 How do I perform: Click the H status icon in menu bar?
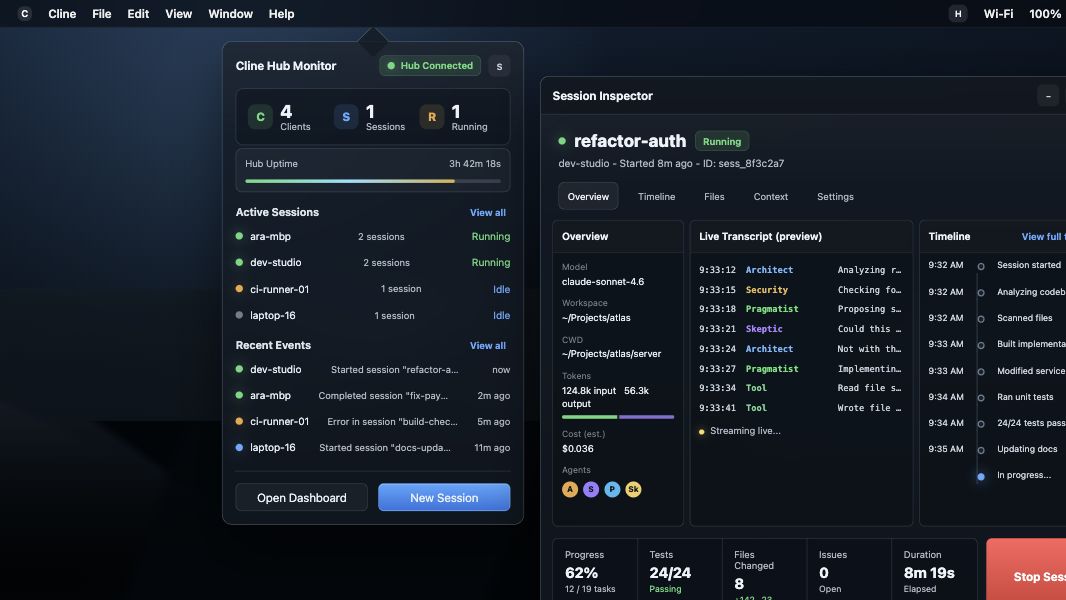[x=958, y=14]
